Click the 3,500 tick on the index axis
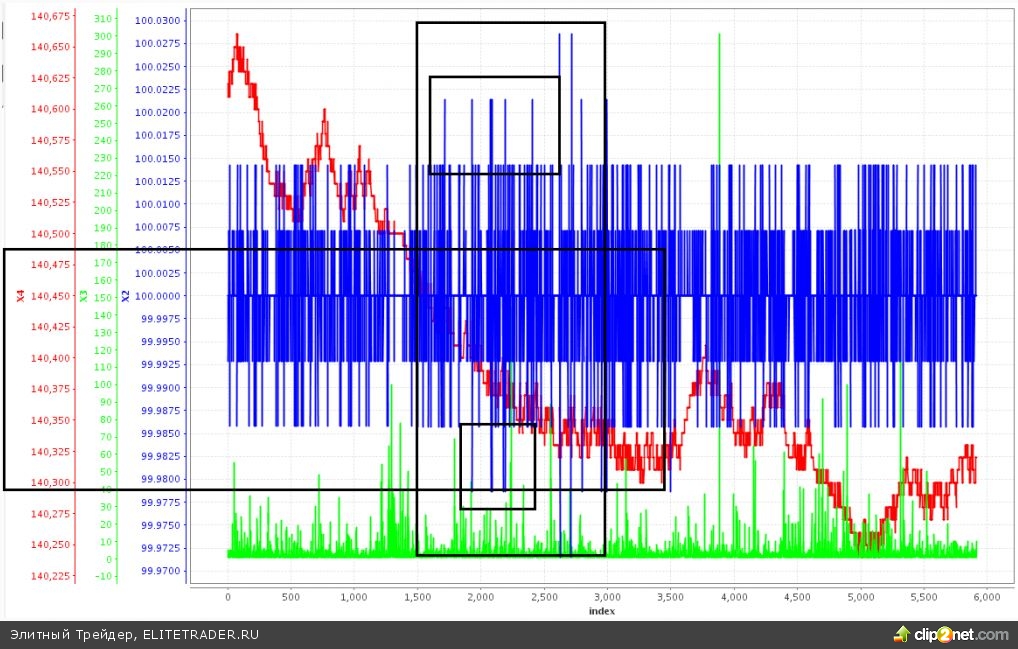Image resolution: width=1018 pixels, height=649 pixels. (670, 597)
